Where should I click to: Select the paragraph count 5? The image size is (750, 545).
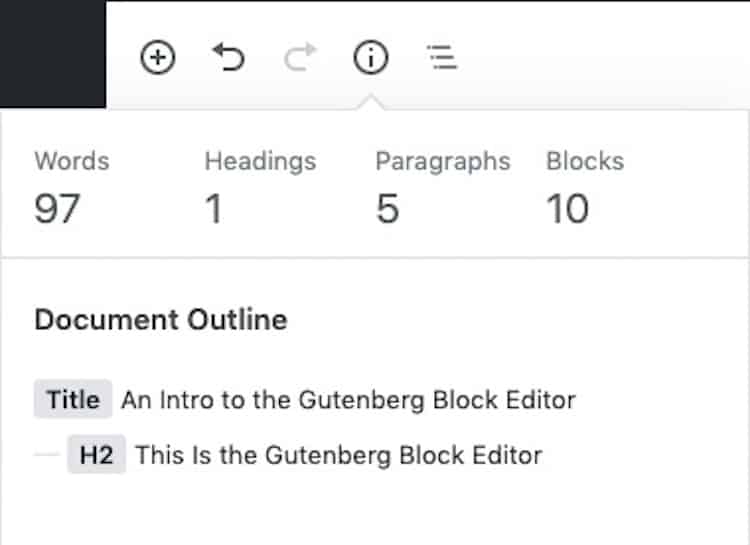(387, 208)
